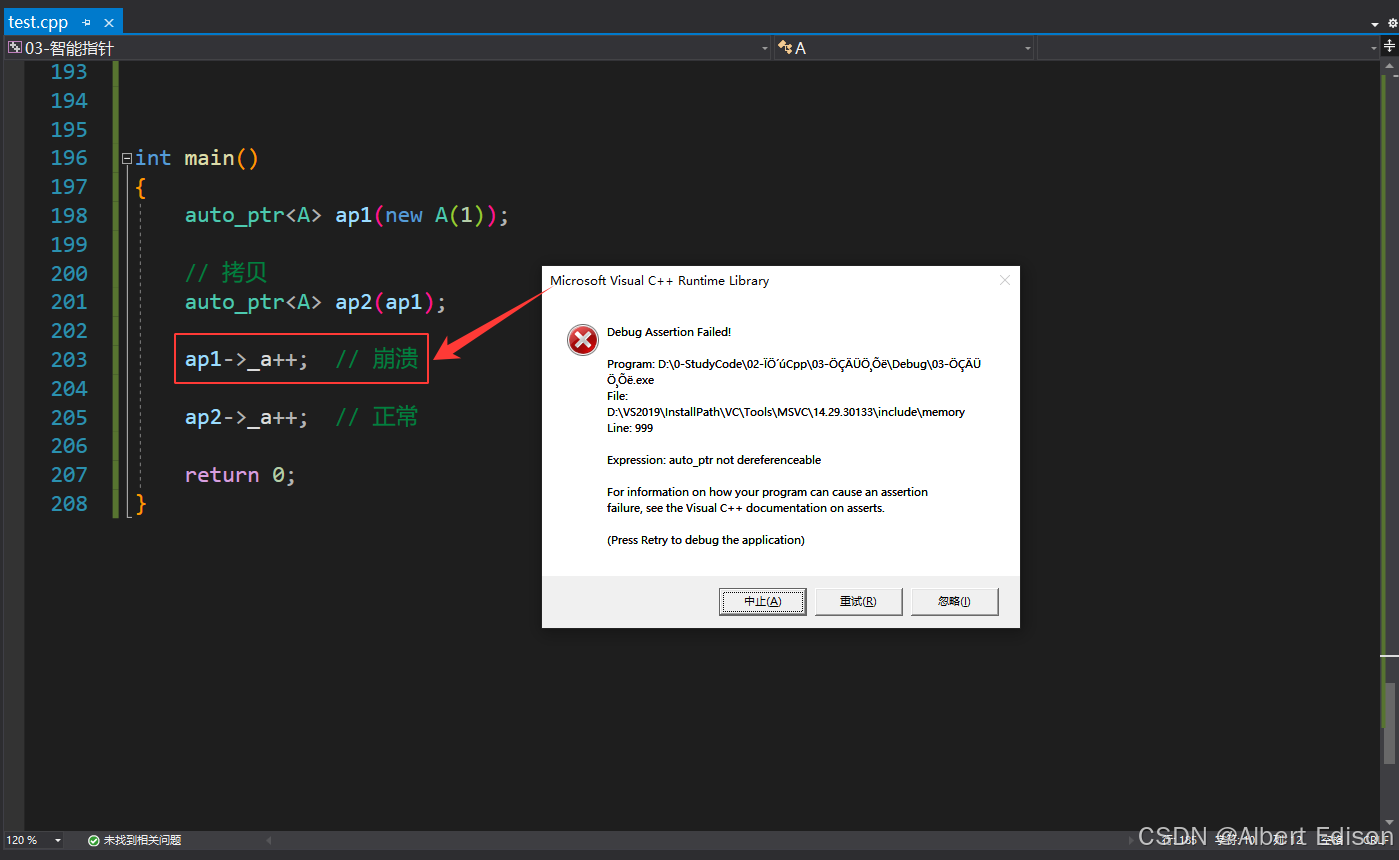
Task: Click the ap1->_a++ code statement
Action: (247, 360)
